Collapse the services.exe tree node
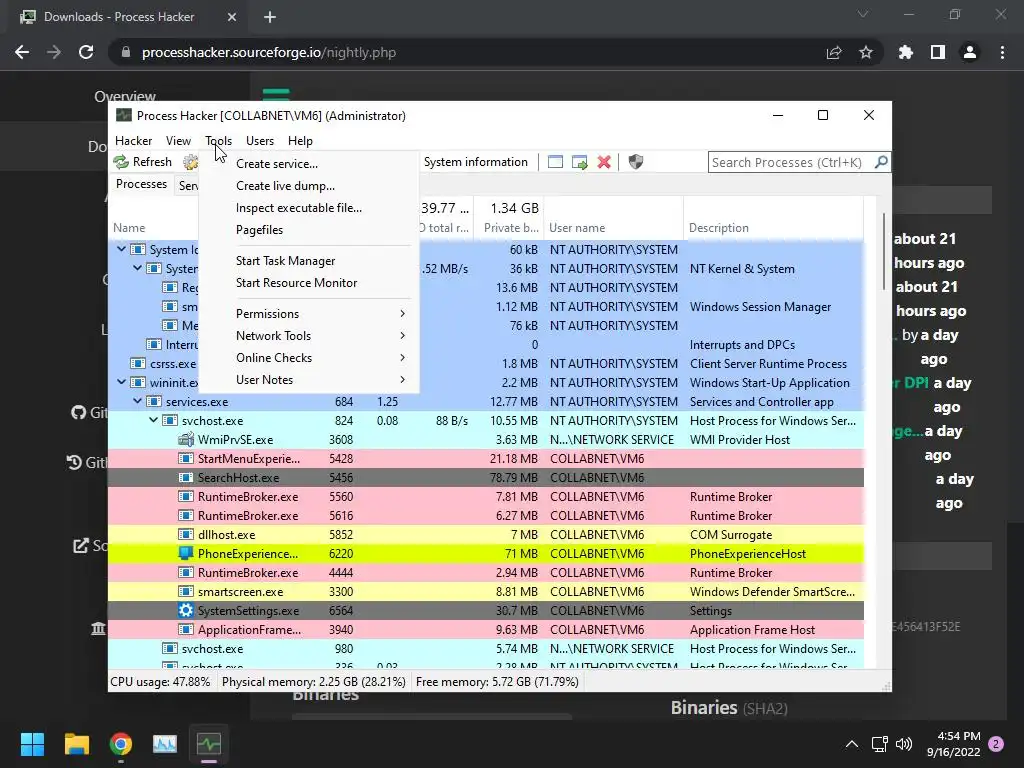 (137, 402)
